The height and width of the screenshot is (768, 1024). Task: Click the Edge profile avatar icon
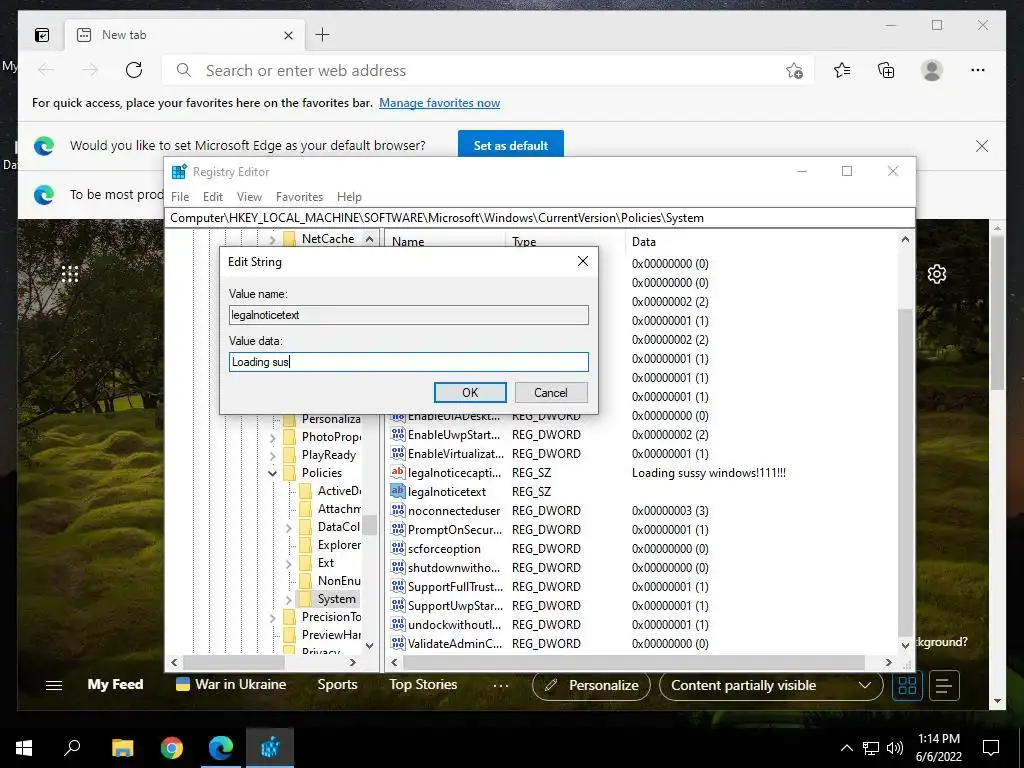932,70
